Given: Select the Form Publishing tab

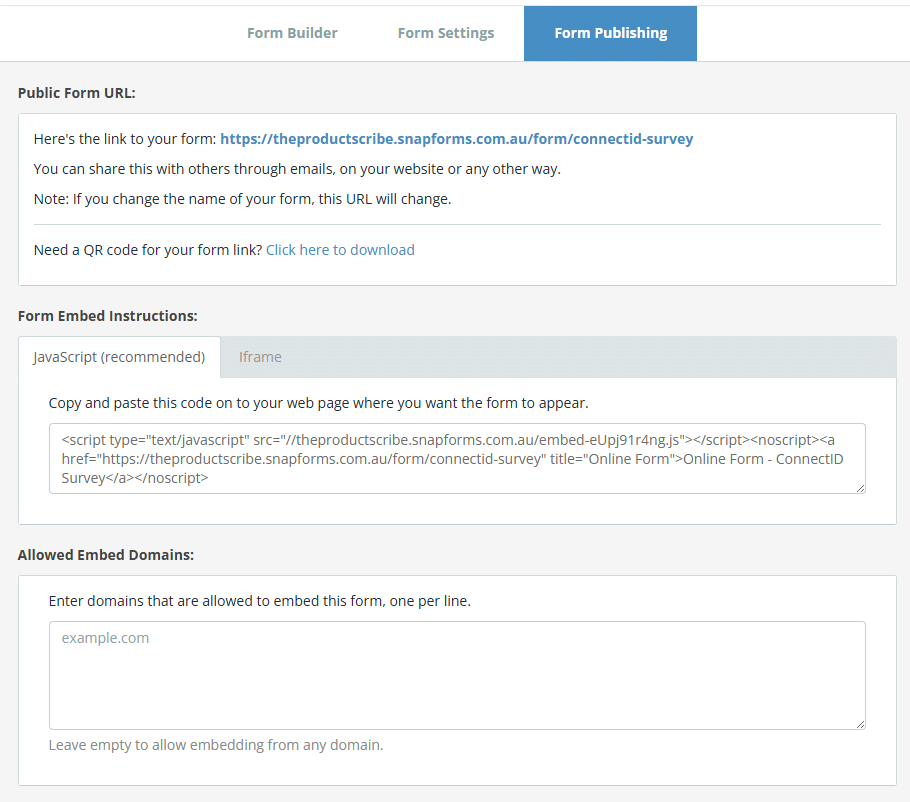Looking at the screenshot, I should (x=610, y=33).
